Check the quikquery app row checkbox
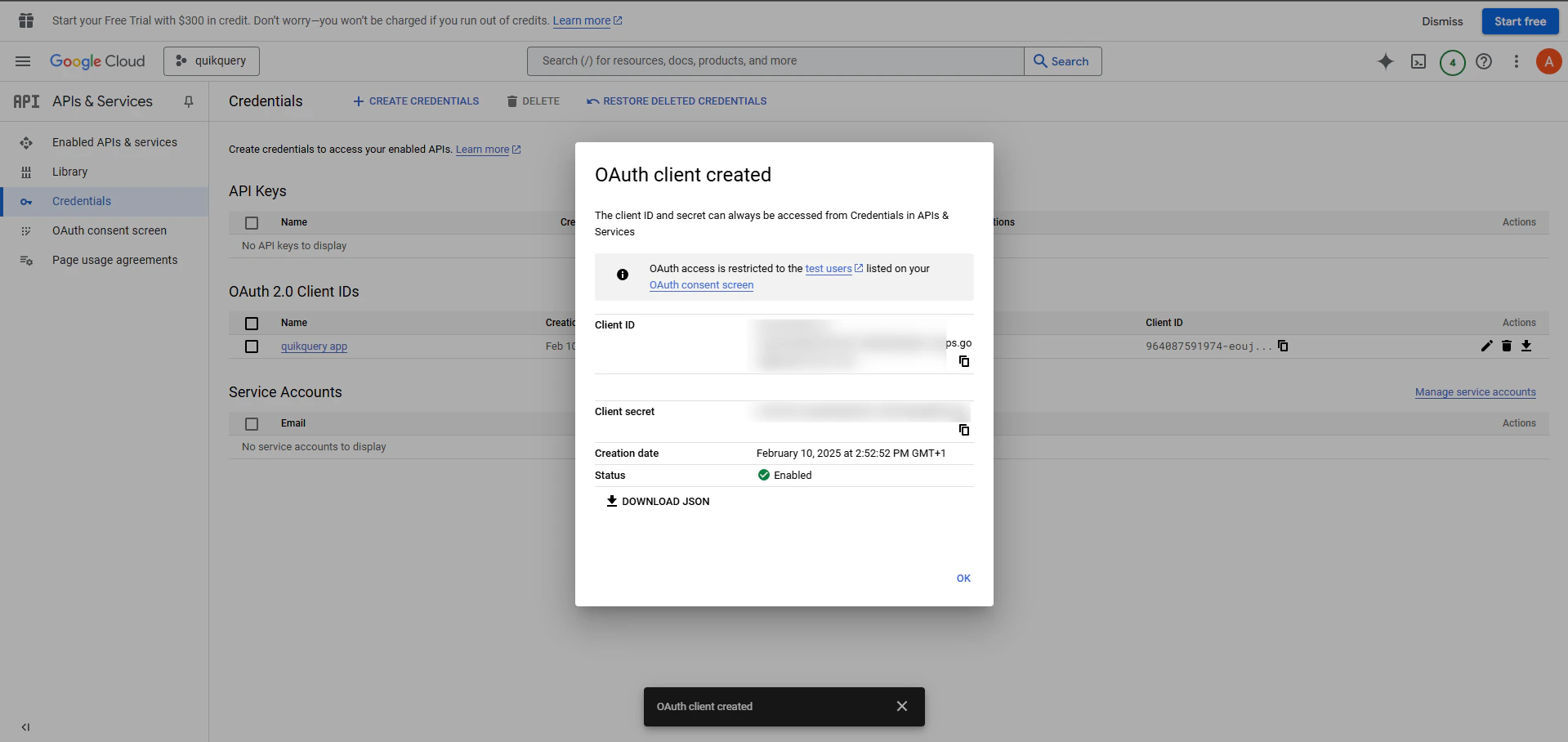 point(252,346)
